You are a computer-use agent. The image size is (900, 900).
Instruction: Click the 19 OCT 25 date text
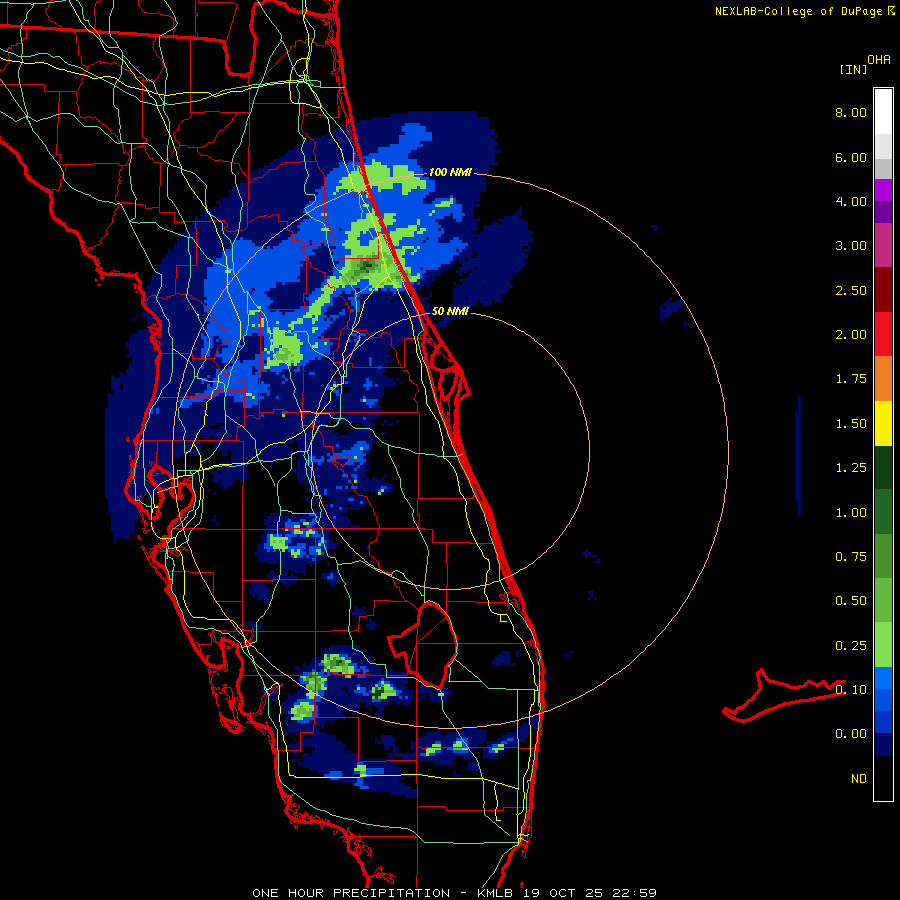coord(561,893)
